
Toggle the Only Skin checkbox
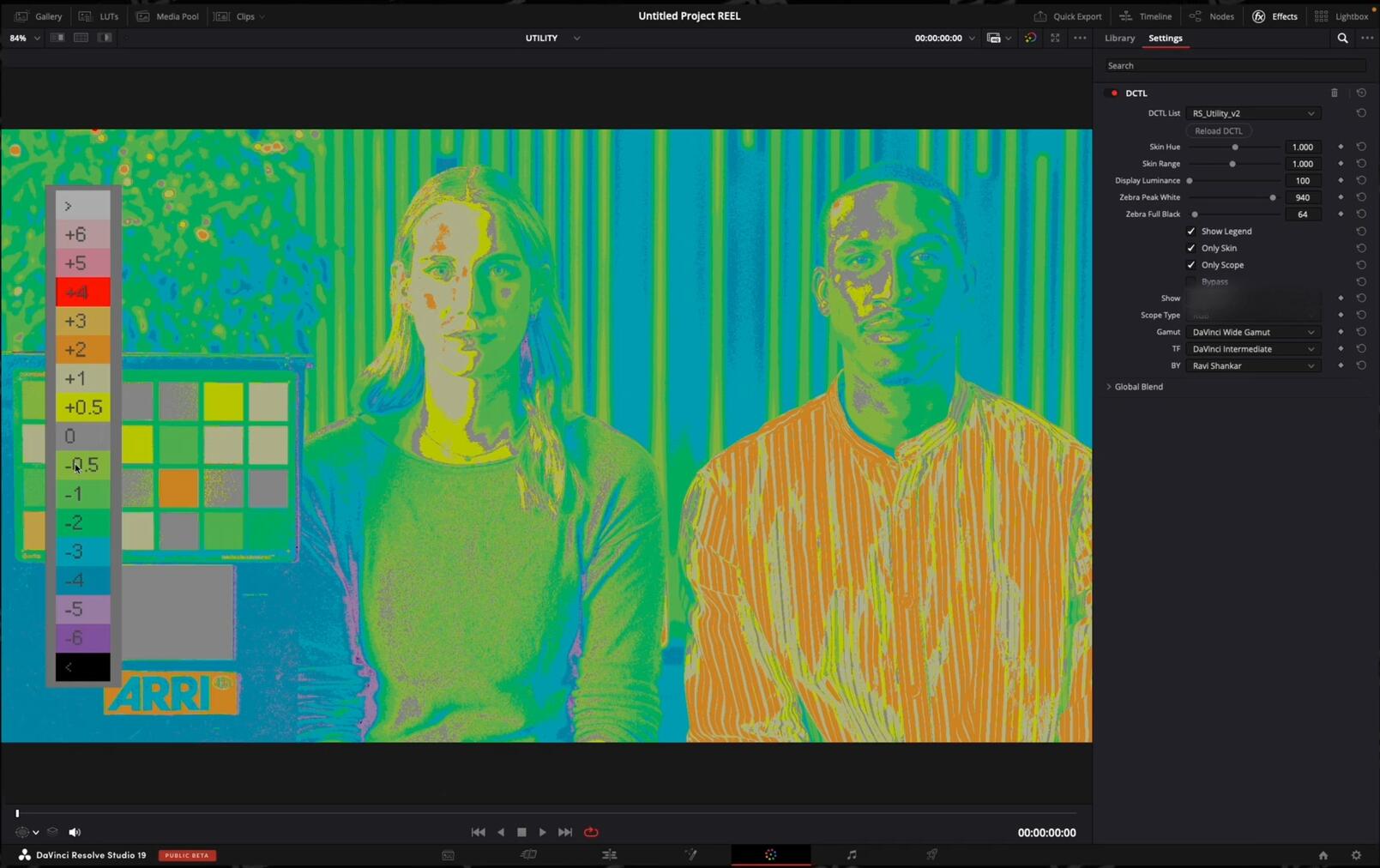1190,248
